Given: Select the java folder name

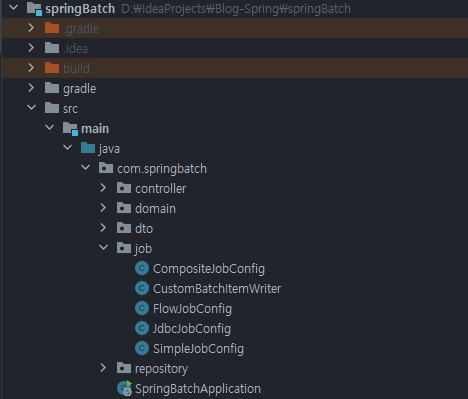Looking at the screenshot, I should [109, 149].
